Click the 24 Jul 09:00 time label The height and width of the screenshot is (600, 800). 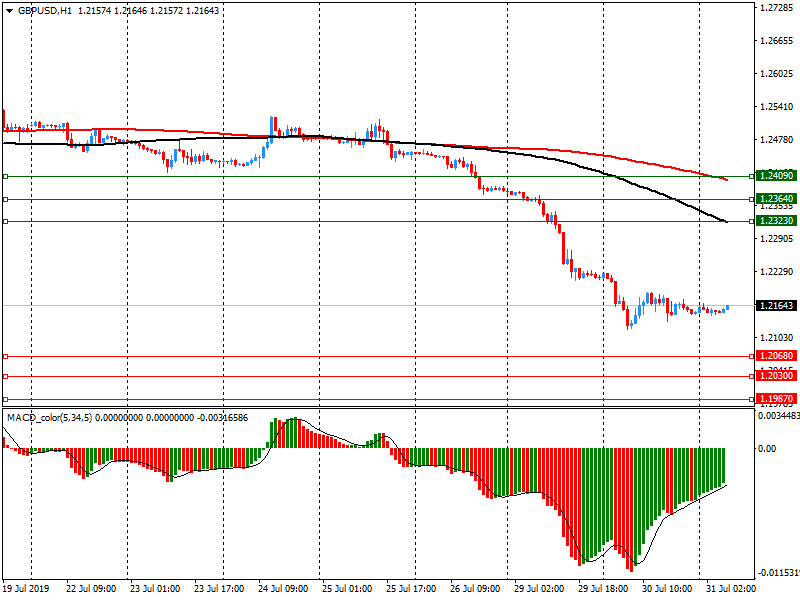coord(283,589)
